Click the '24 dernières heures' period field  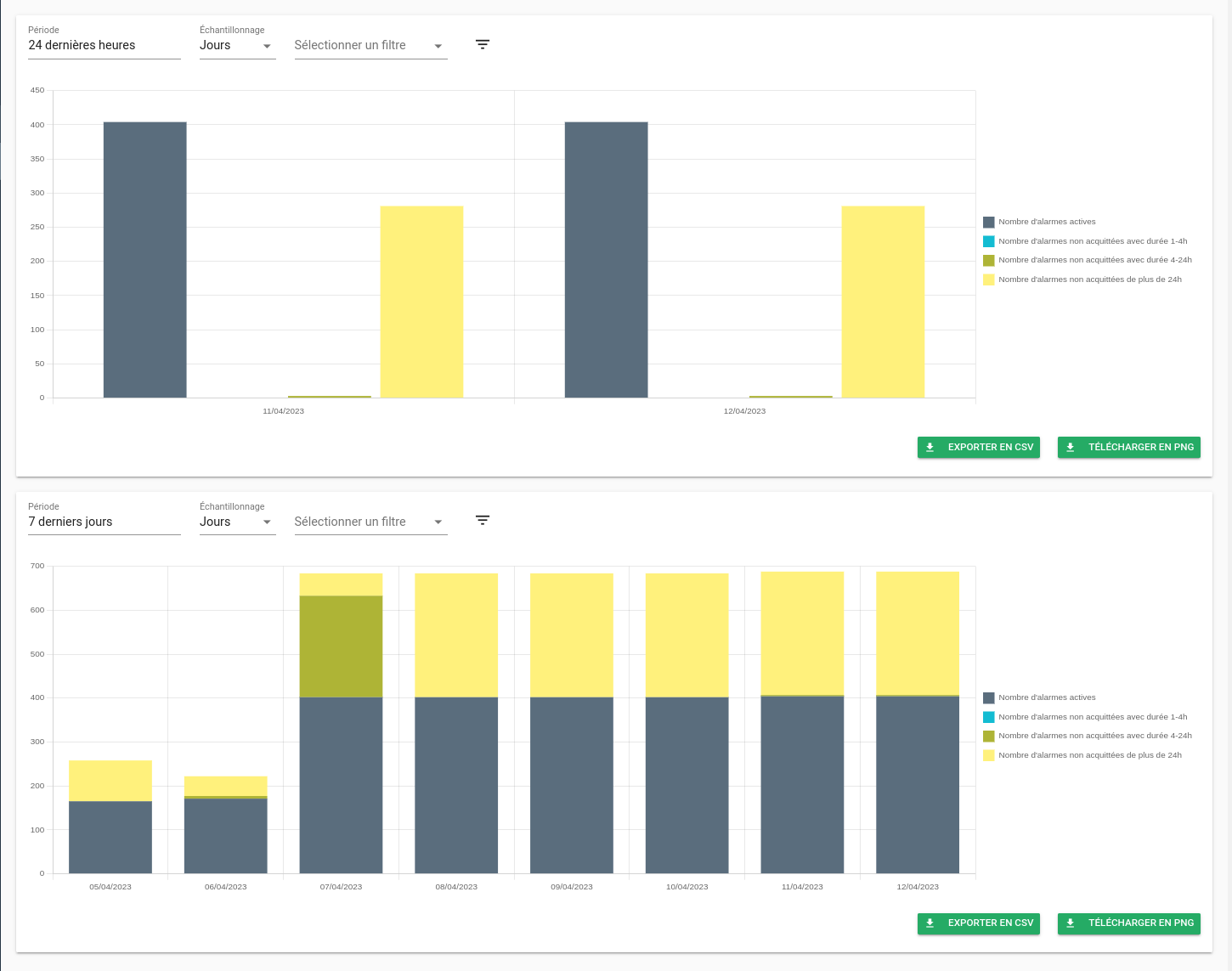(104, 46)
